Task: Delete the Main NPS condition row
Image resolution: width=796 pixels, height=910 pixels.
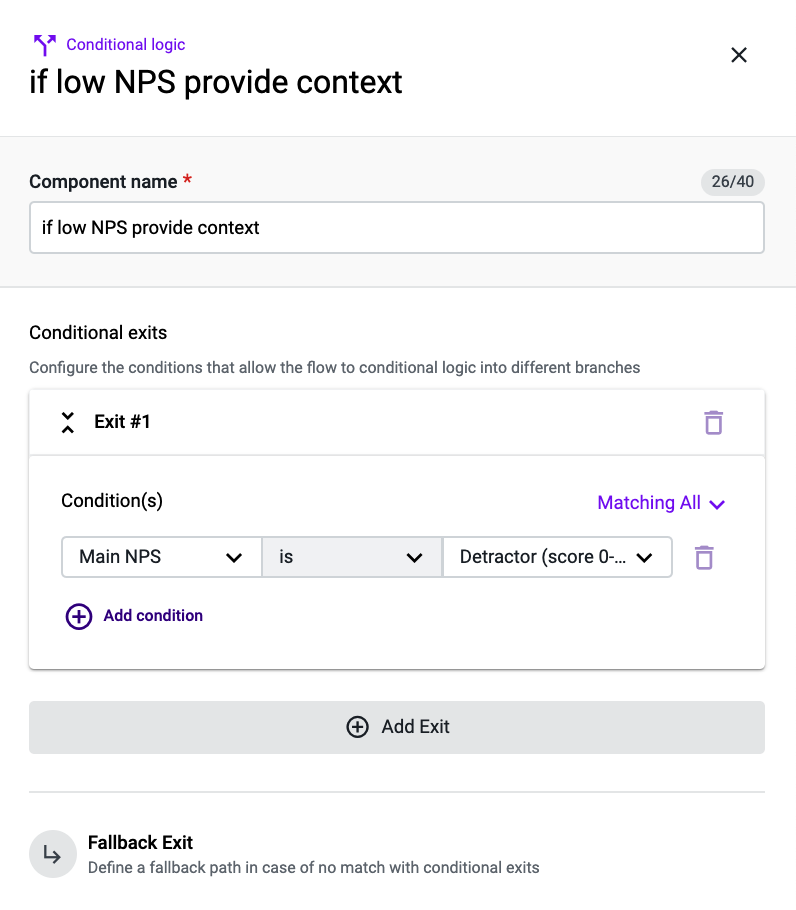Action: click(x=704, y=558)
